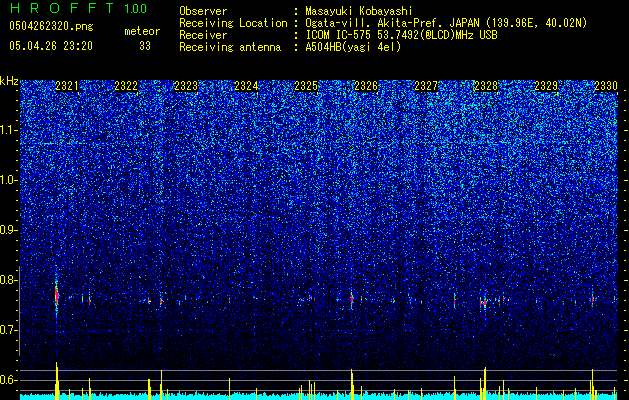629x400 pixels.
Task: Click the 2327 time marker
Action: coord(426,86)
